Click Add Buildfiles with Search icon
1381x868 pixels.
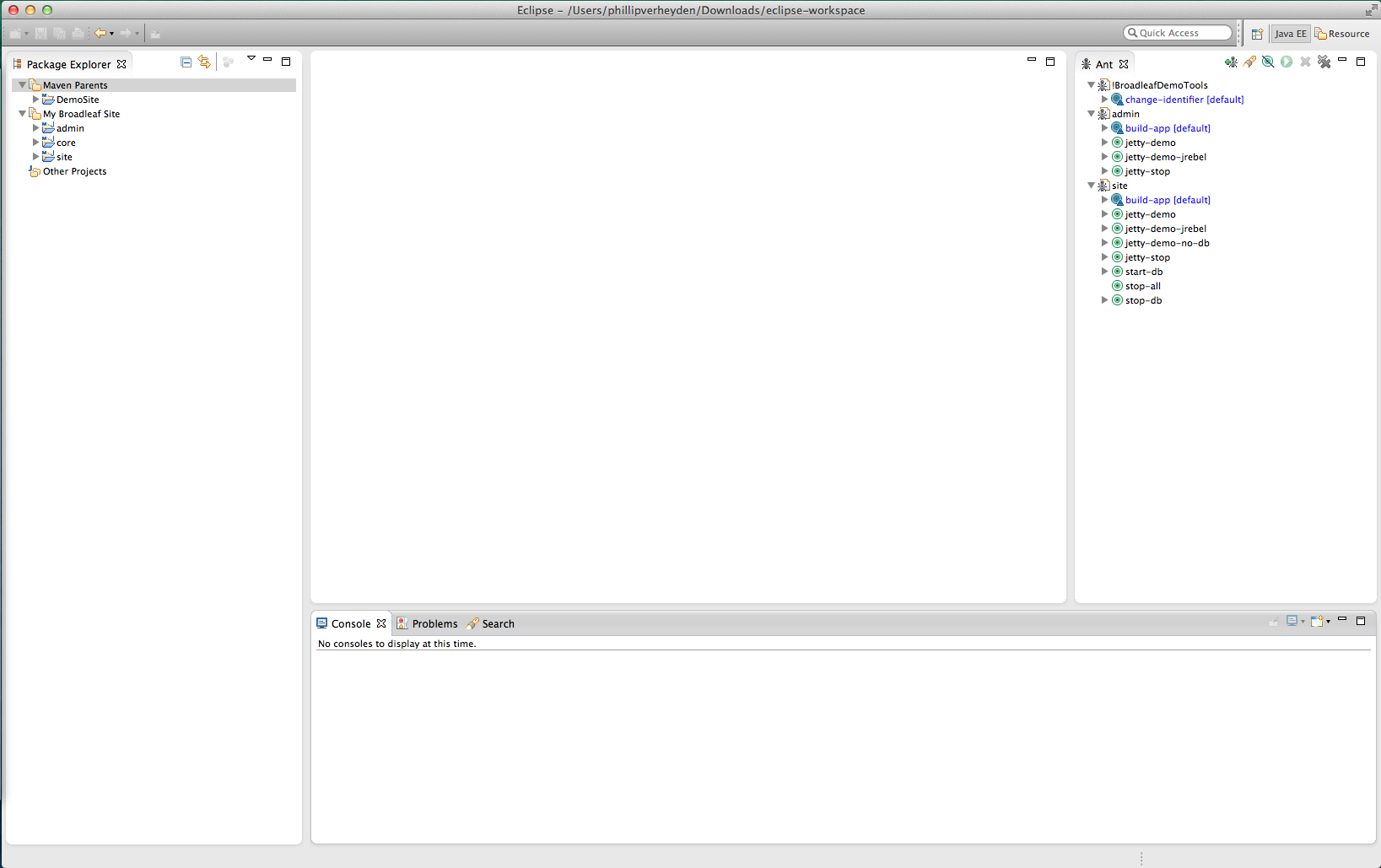(x=1249, y=62)
